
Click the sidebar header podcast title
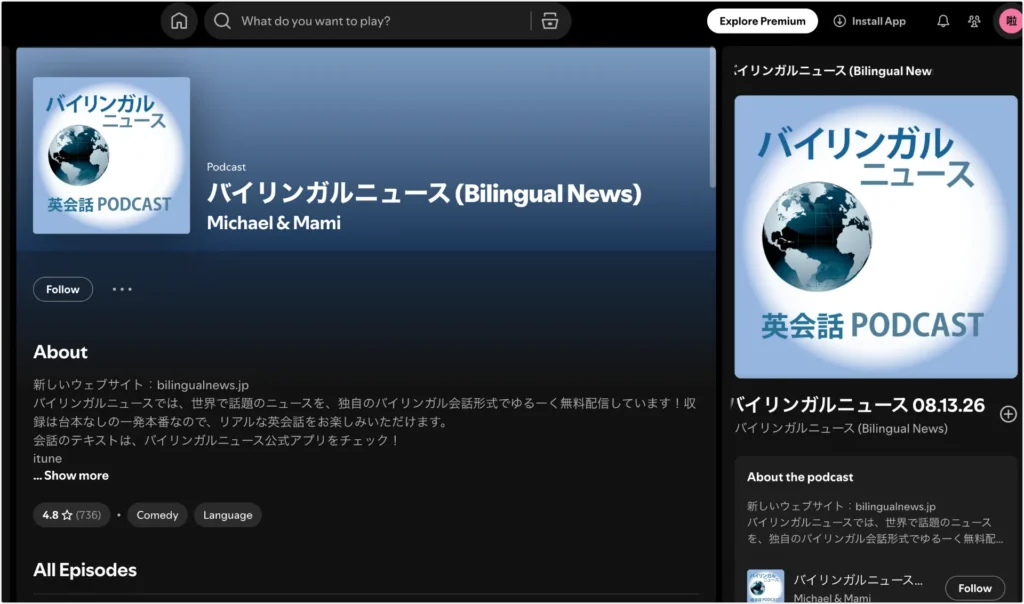point(833,71)
